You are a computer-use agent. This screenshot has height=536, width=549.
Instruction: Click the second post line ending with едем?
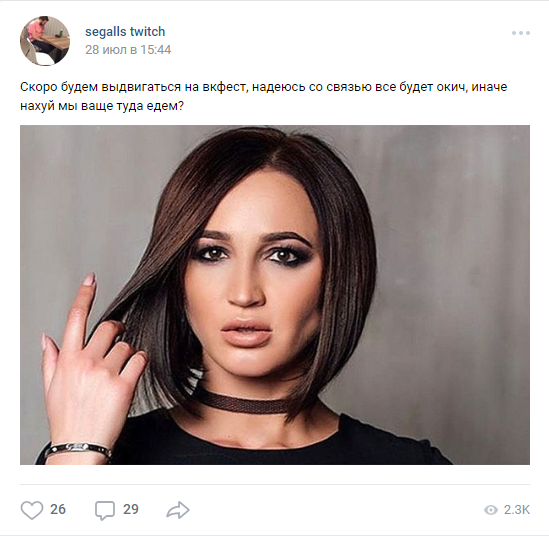pyautogui.click(x=102, y=106)
